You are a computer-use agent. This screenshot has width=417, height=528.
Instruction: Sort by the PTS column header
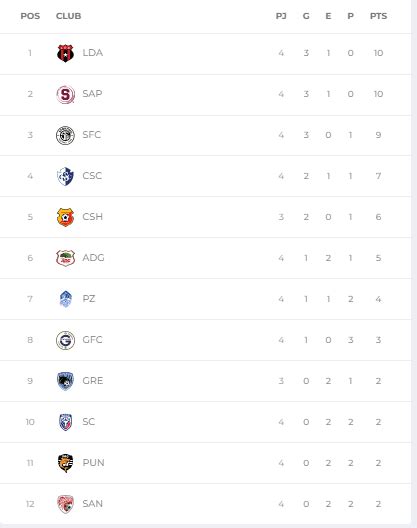(x=378, y=16)
